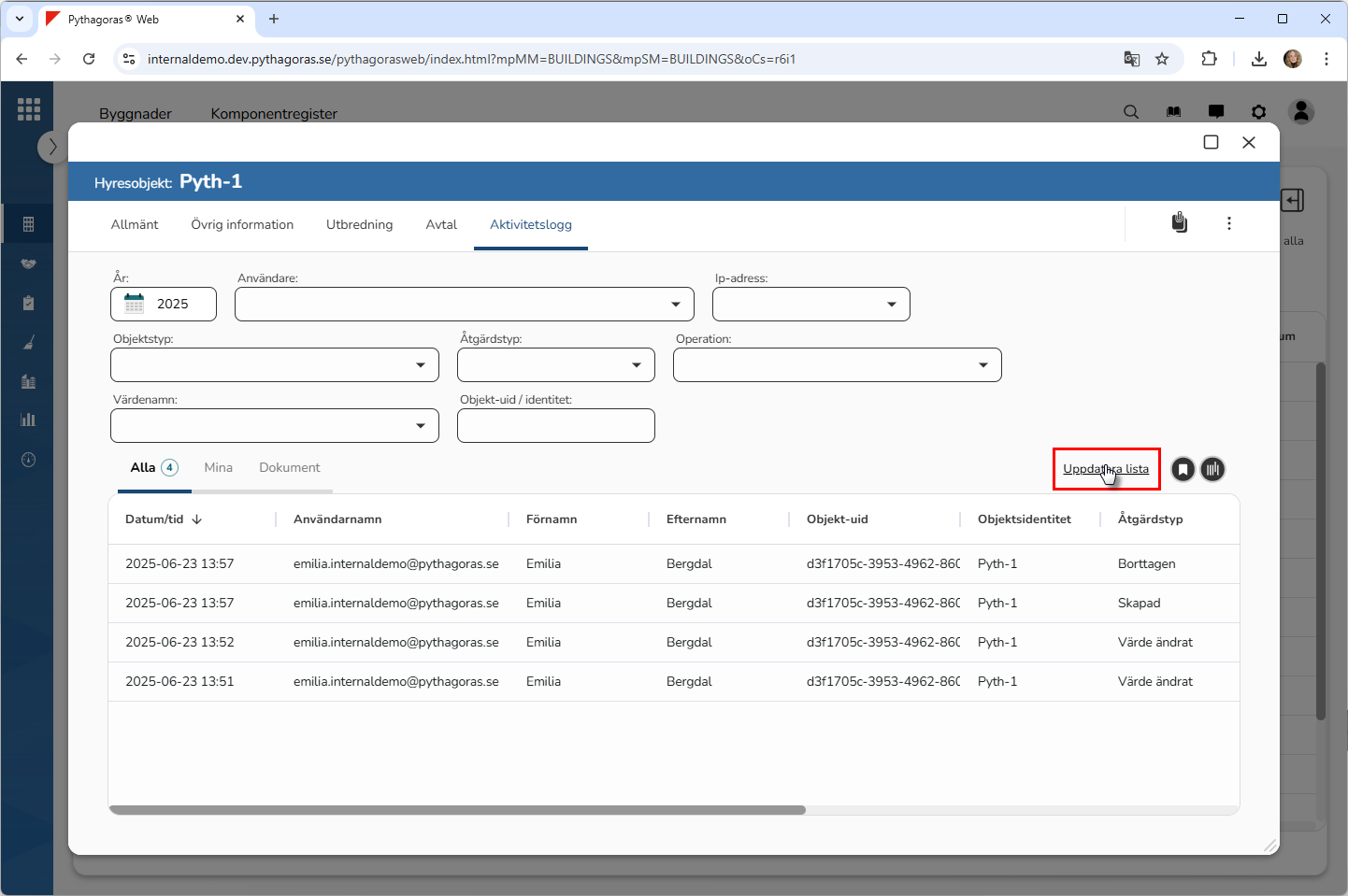Image resolution: width=1348 pixels, height=896 pixels.
Task: Maximize the Hyresobjekt dialog
Action: [x=1211, y=142]
